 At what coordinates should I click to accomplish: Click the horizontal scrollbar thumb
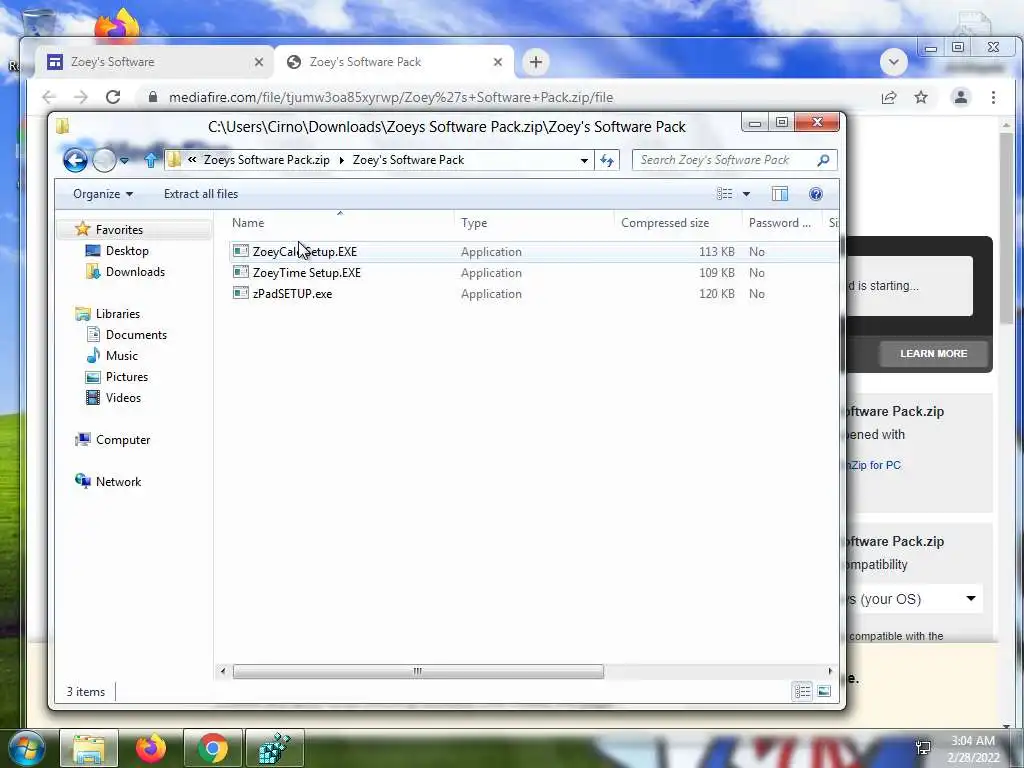point(418,671)
